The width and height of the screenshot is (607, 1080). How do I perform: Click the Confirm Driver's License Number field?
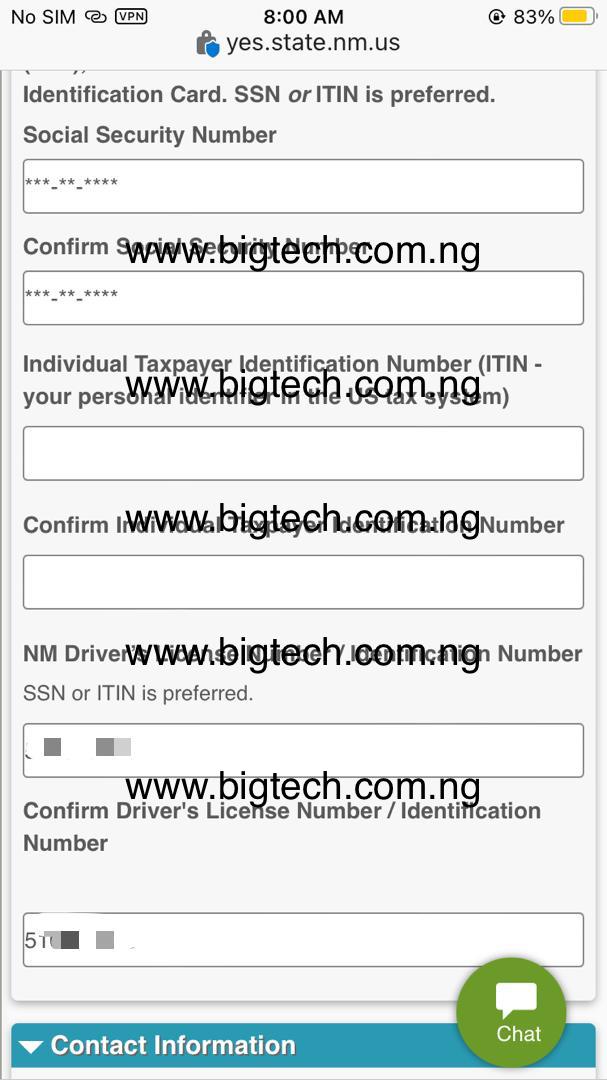point(303,939)
